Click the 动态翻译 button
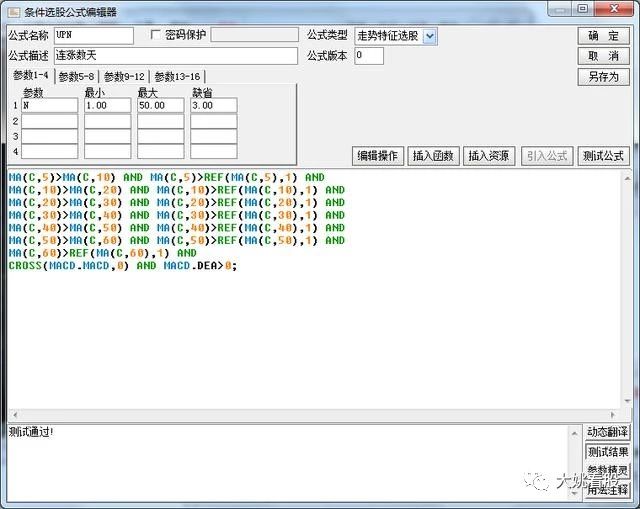640x509 pixels. coord(607,432)
